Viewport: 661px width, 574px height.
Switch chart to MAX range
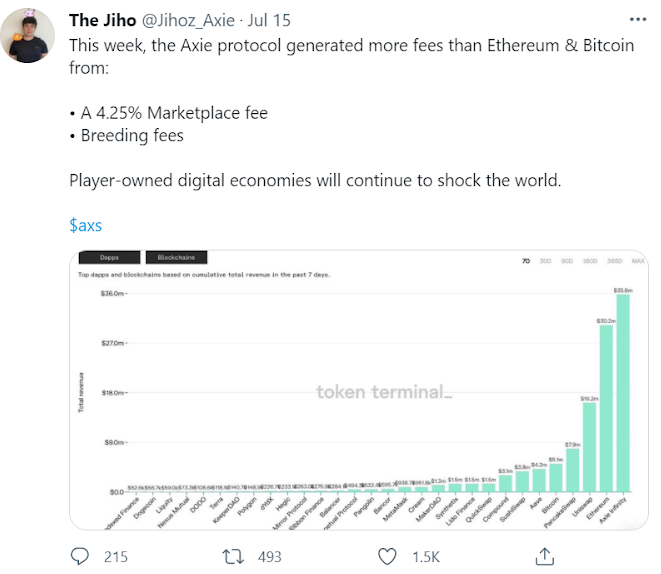pos(638,261)
